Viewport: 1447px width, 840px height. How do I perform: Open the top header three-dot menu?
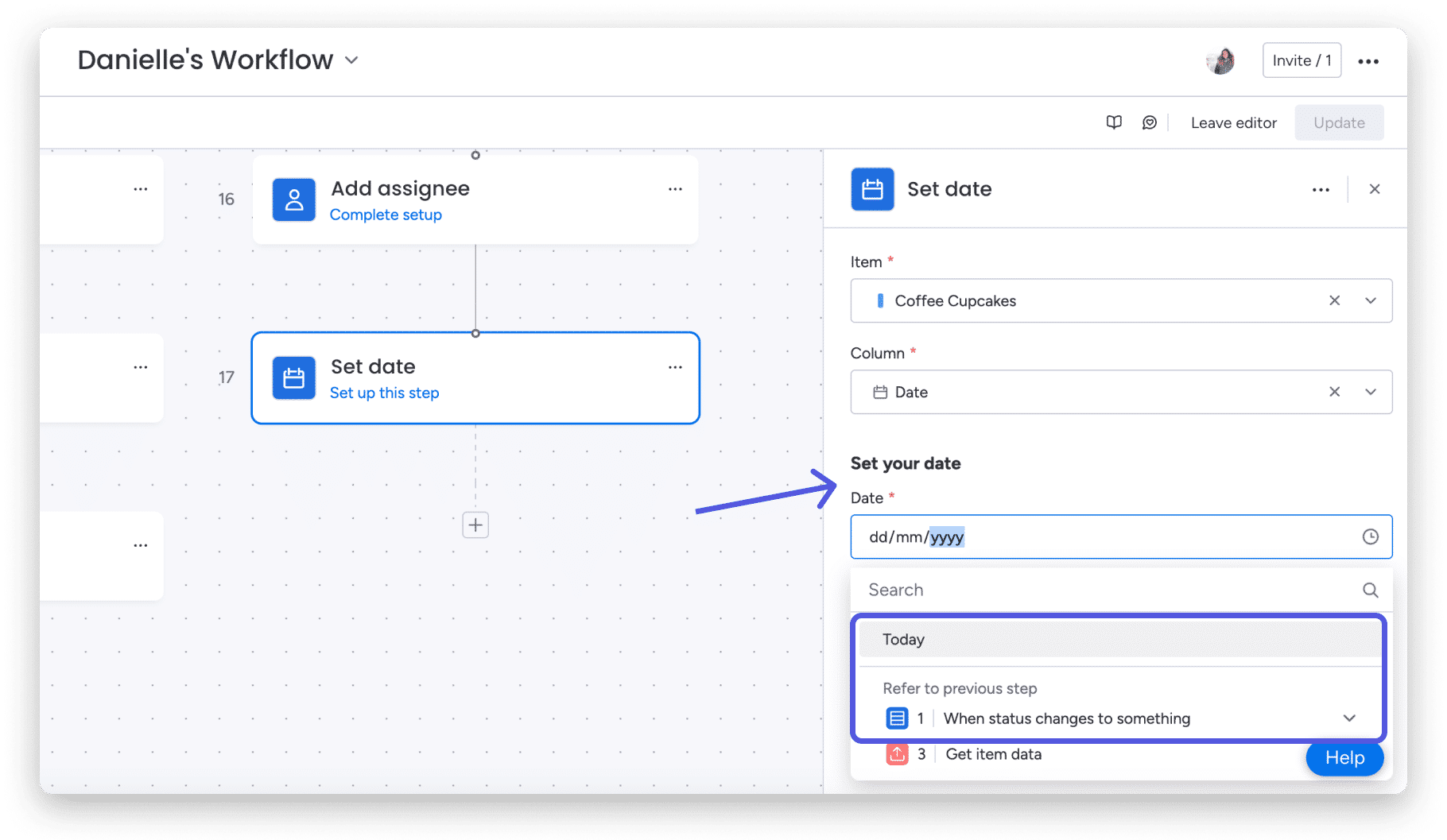click(x=1368, y=61)
